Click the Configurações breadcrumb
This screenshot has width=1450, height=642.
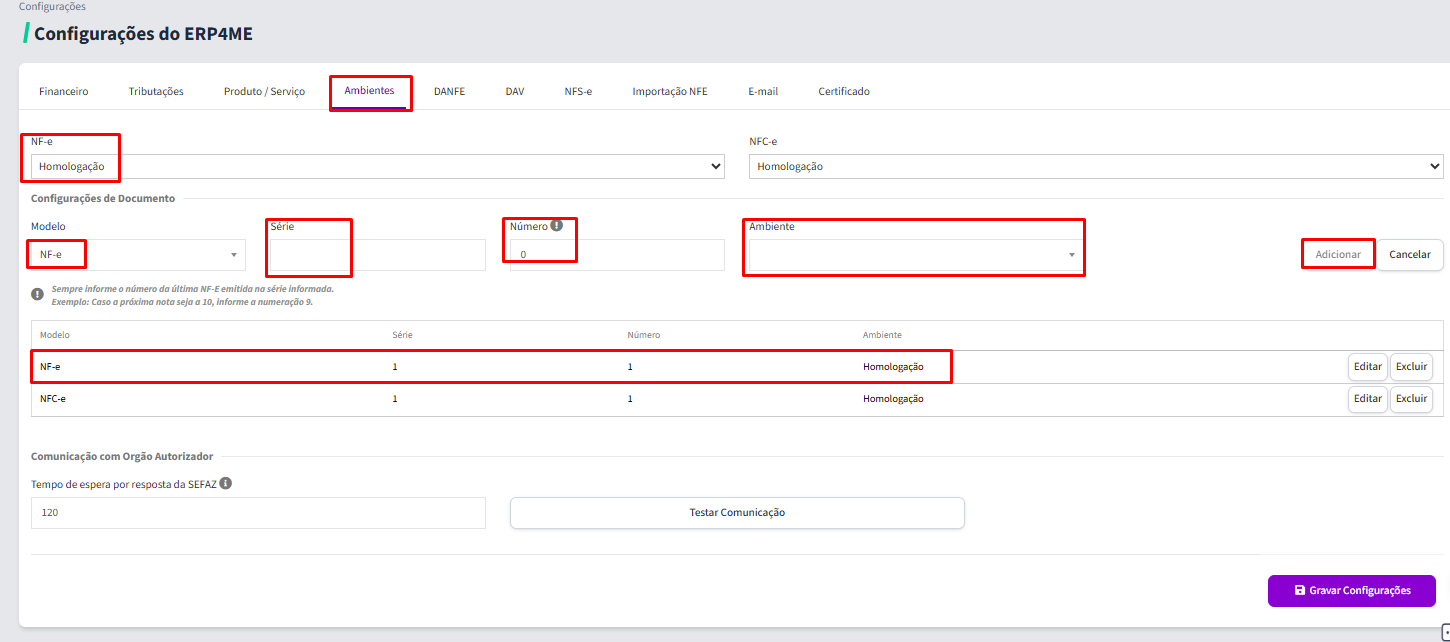click(52, 6)
